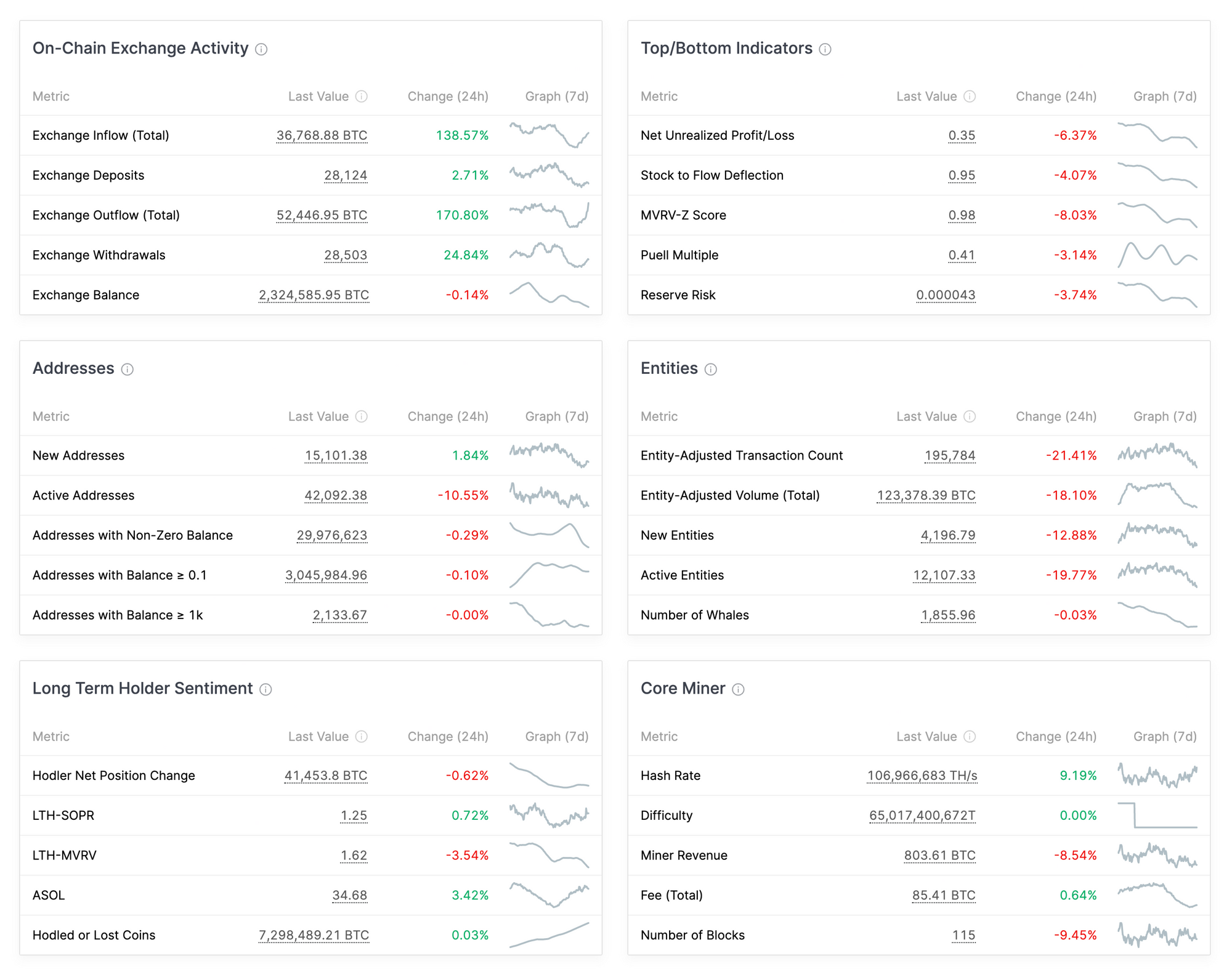Open the MVRV-Z Score value 0.98
This screenshot has height=977, width=1232.
[x=962, y=215]
